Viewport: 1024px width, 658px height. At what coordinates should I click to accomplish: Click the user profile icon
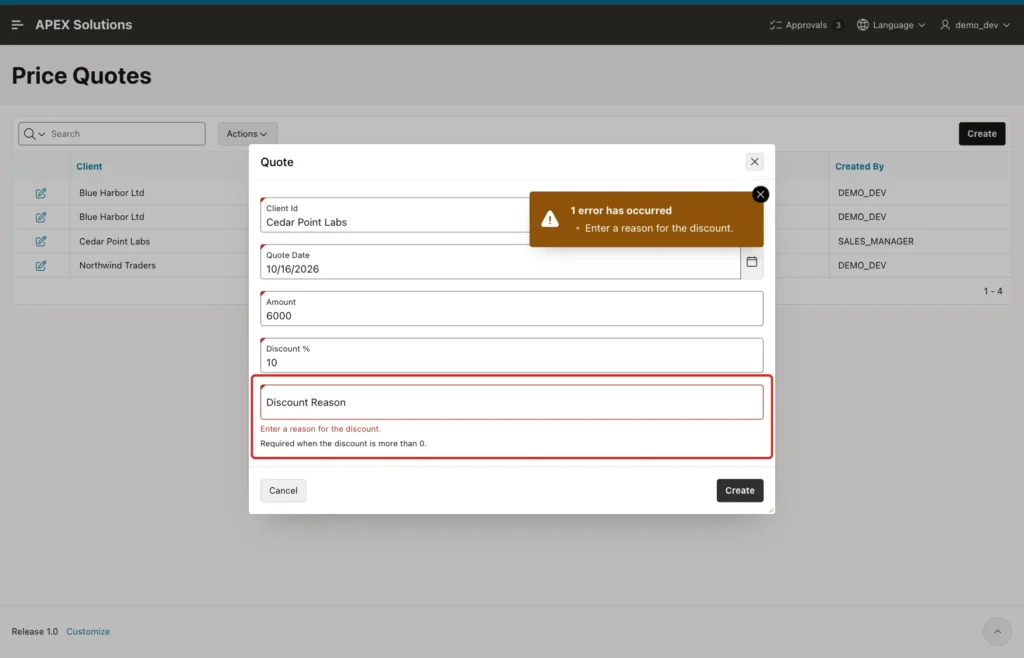coord(945,25)
